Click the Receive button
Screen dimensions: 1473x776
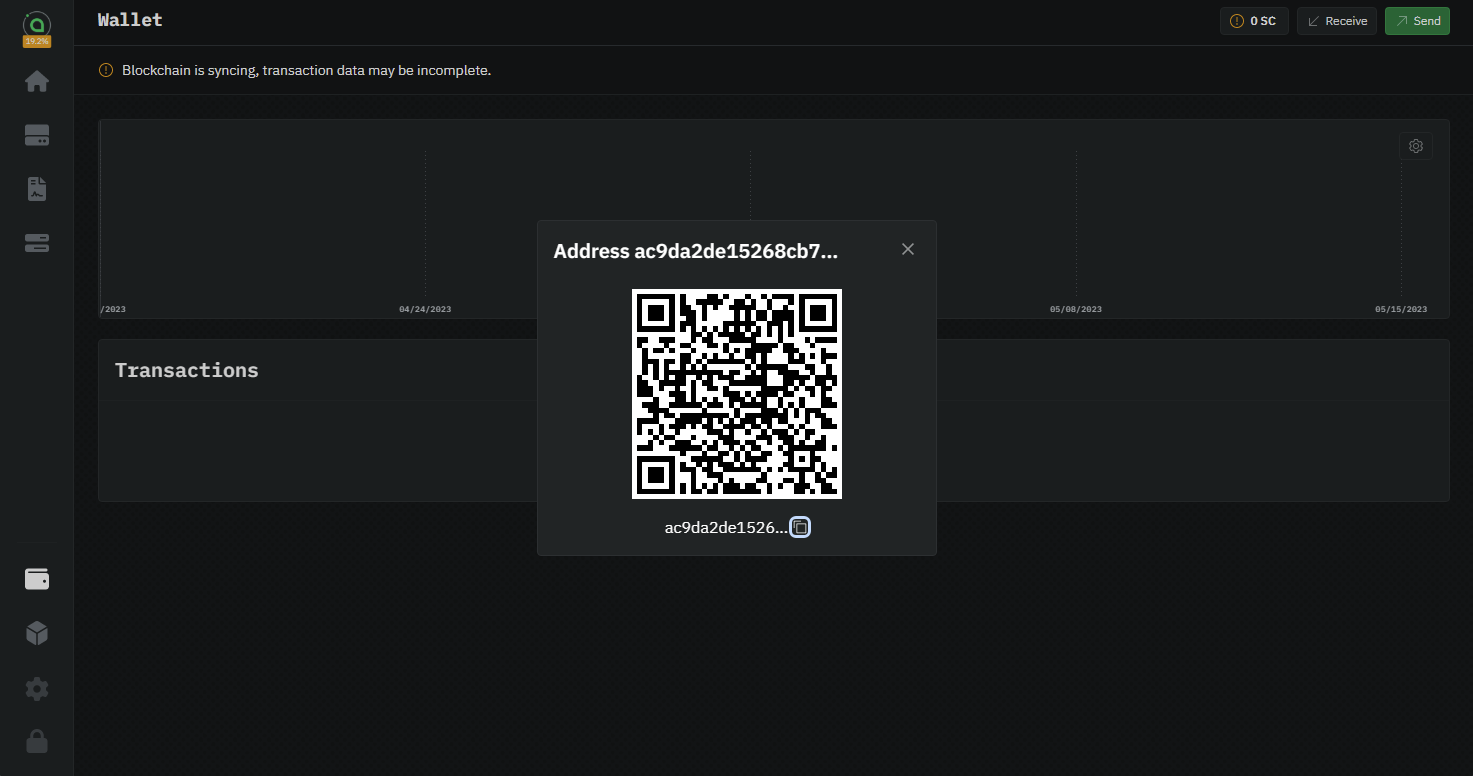coord(1337,21)
